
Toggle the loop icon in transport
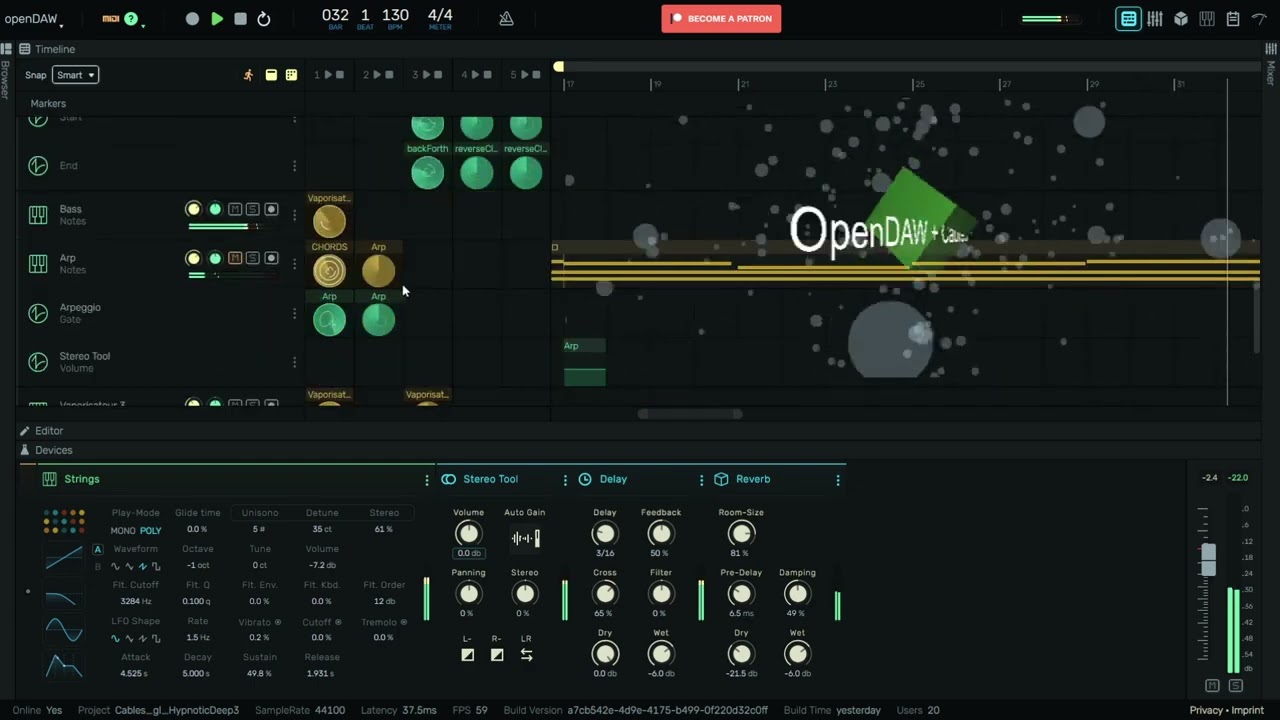click(264, 19)
